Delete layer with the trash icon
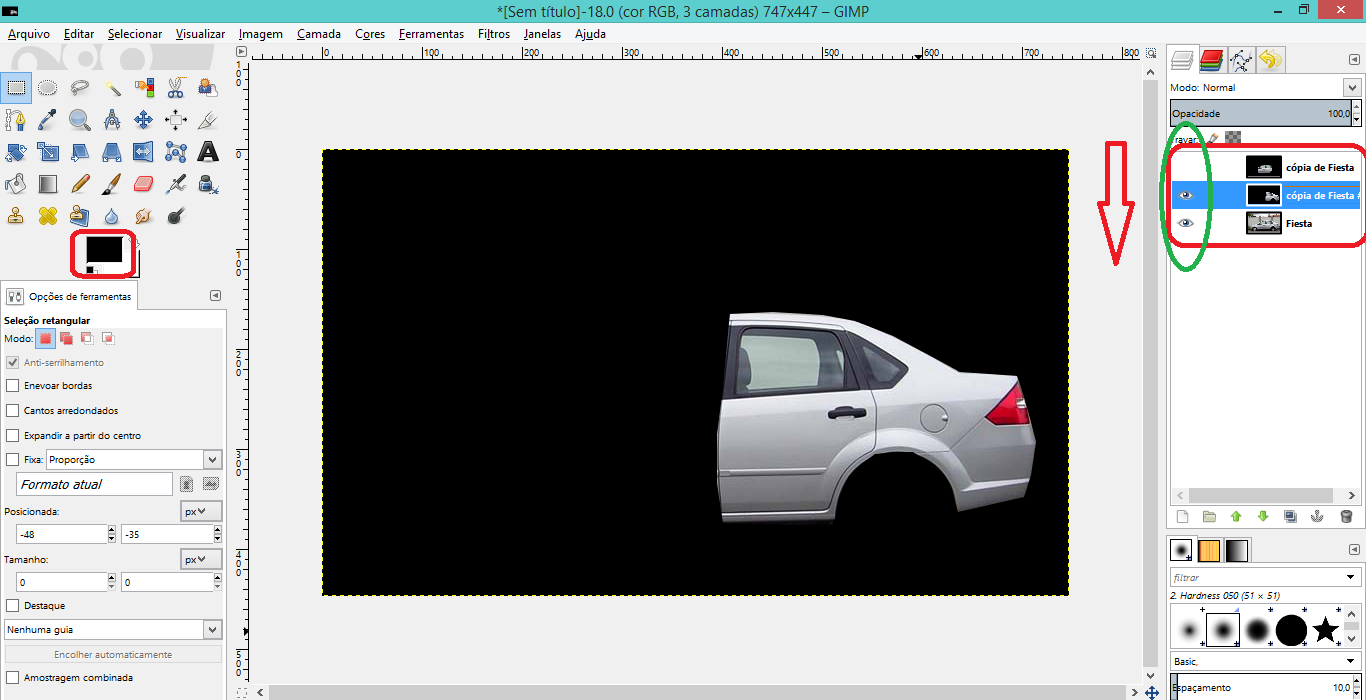 pyautogui.click(x=1346, y=517)
